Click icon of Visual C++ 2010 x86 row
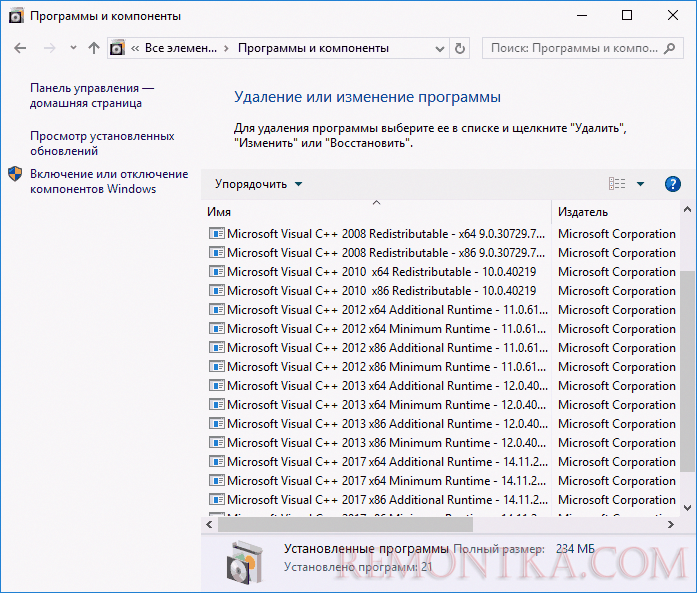Screen dimensions: 697x593 pos(216,291)
